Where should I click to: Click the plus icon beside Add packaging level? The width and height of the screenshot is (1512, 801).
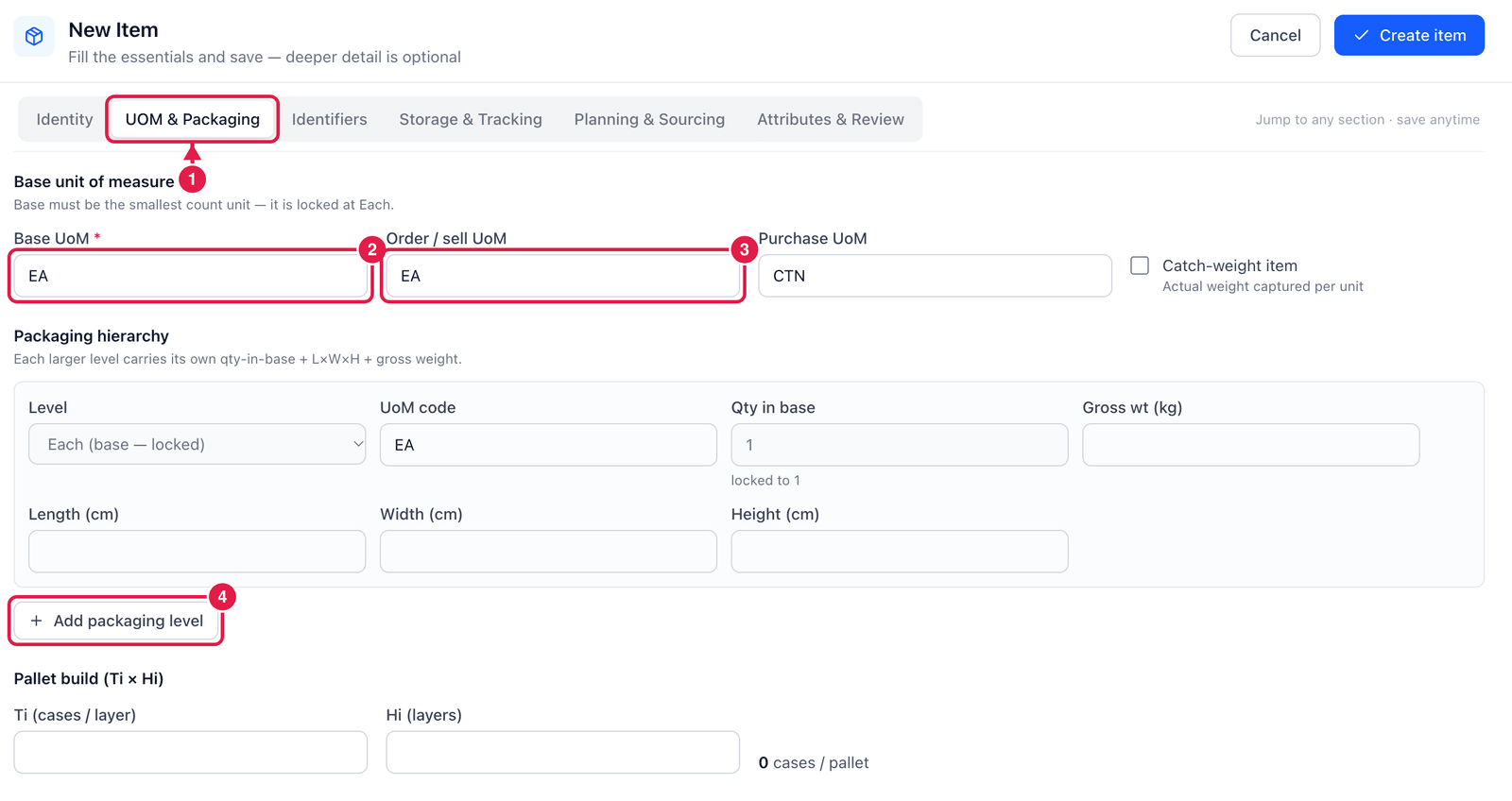(x=36, y=621)
